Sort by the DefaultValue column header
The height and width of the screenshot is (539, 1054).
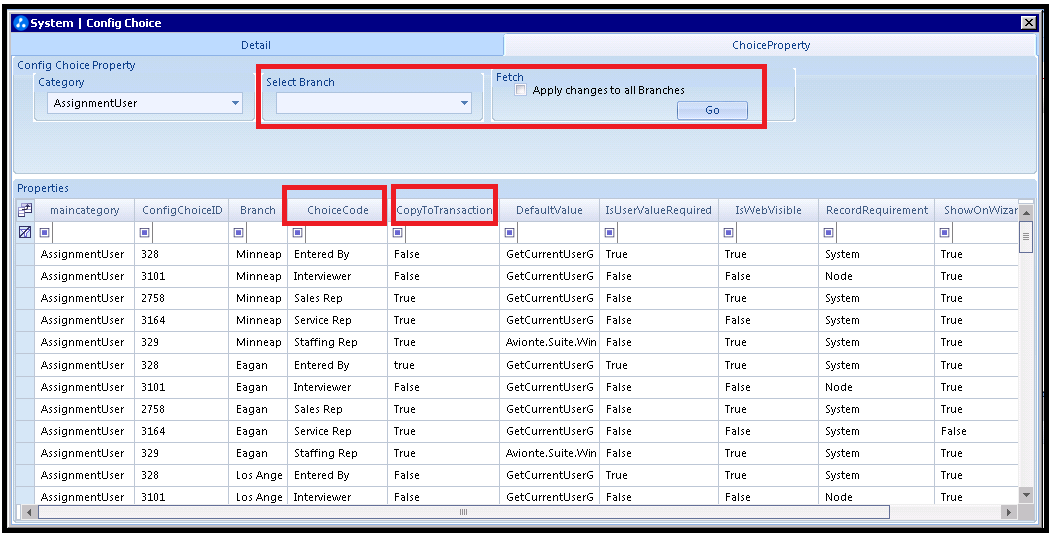point(549,210)
